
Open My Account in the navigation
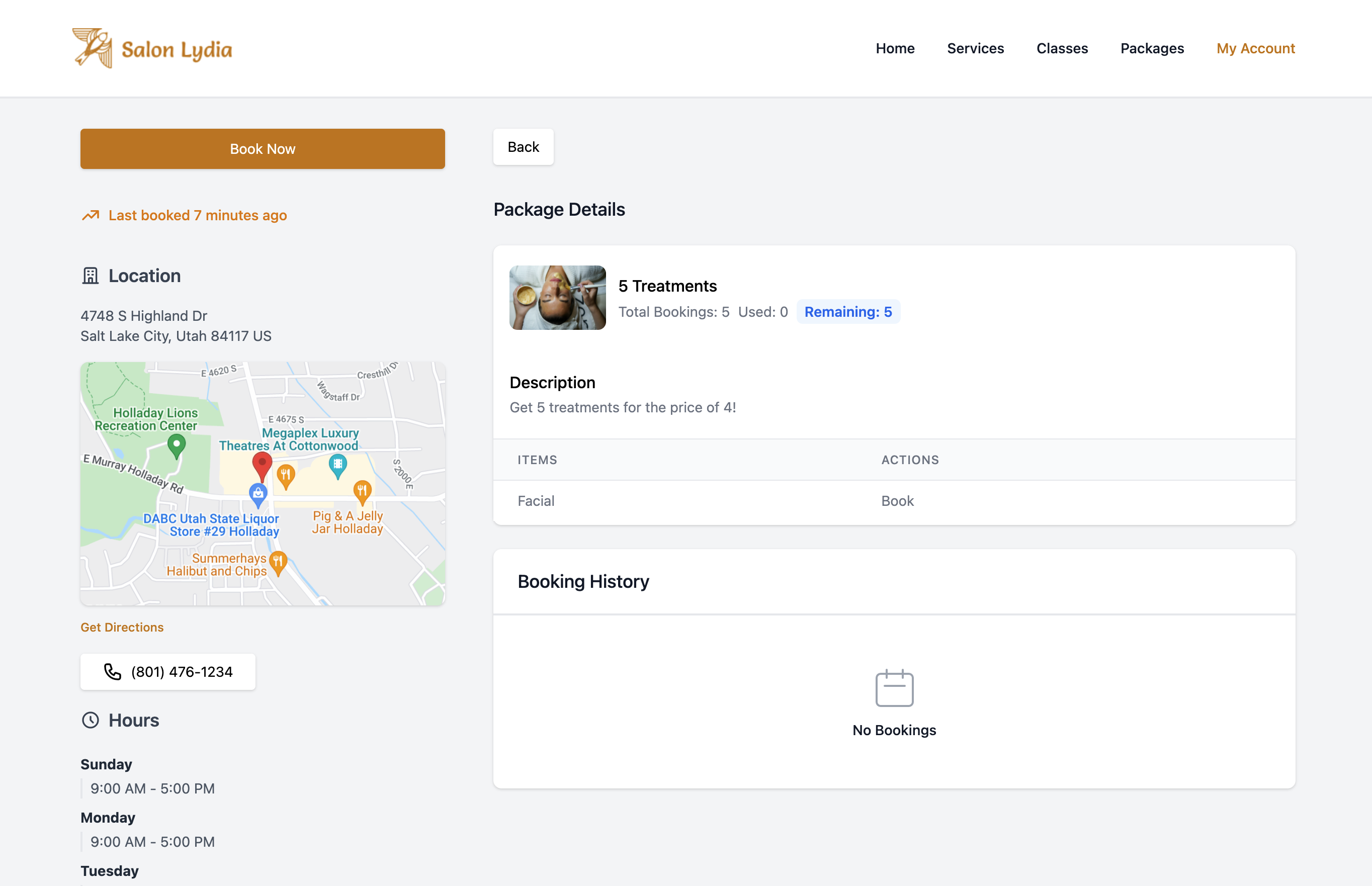(x=1255, y=48)
